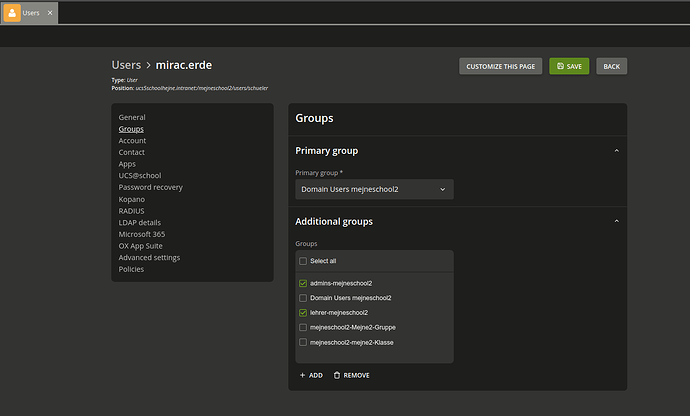
Task: Go back with the Back button
Action: pos(611,66)
